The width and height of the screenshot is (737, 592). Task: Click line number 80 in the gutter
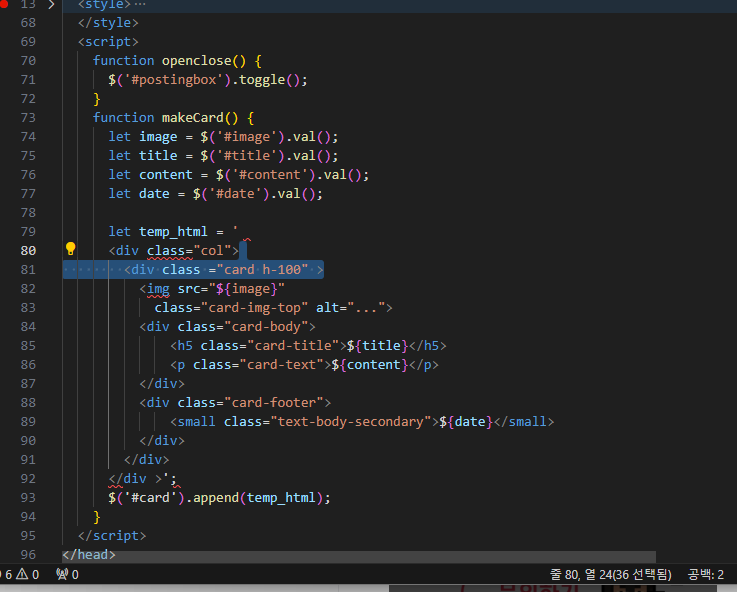[28, 251]
